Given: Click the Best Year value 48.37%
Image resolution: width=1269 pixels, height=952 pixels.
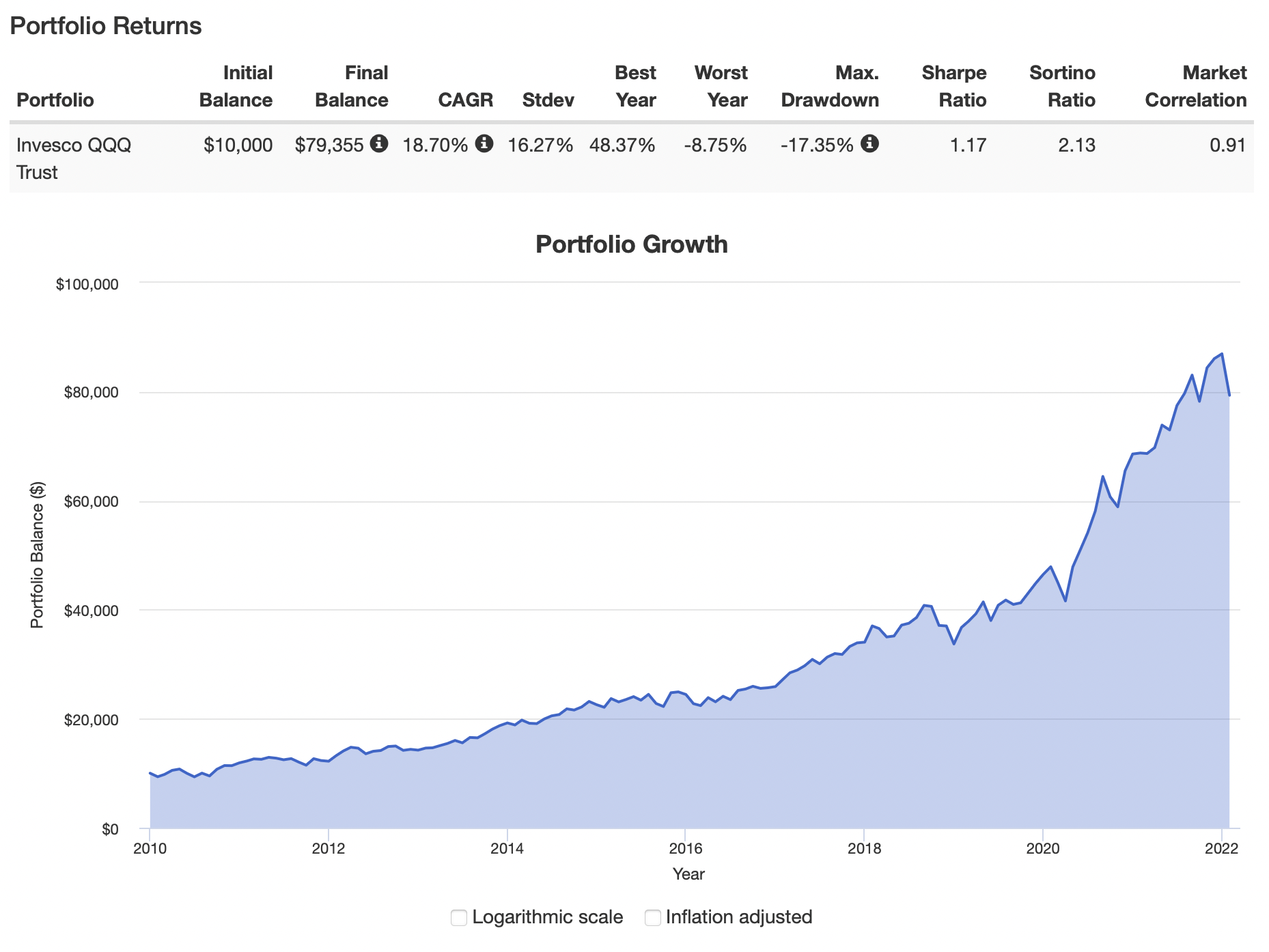Looking at the screenshot, I should (622, 145).
